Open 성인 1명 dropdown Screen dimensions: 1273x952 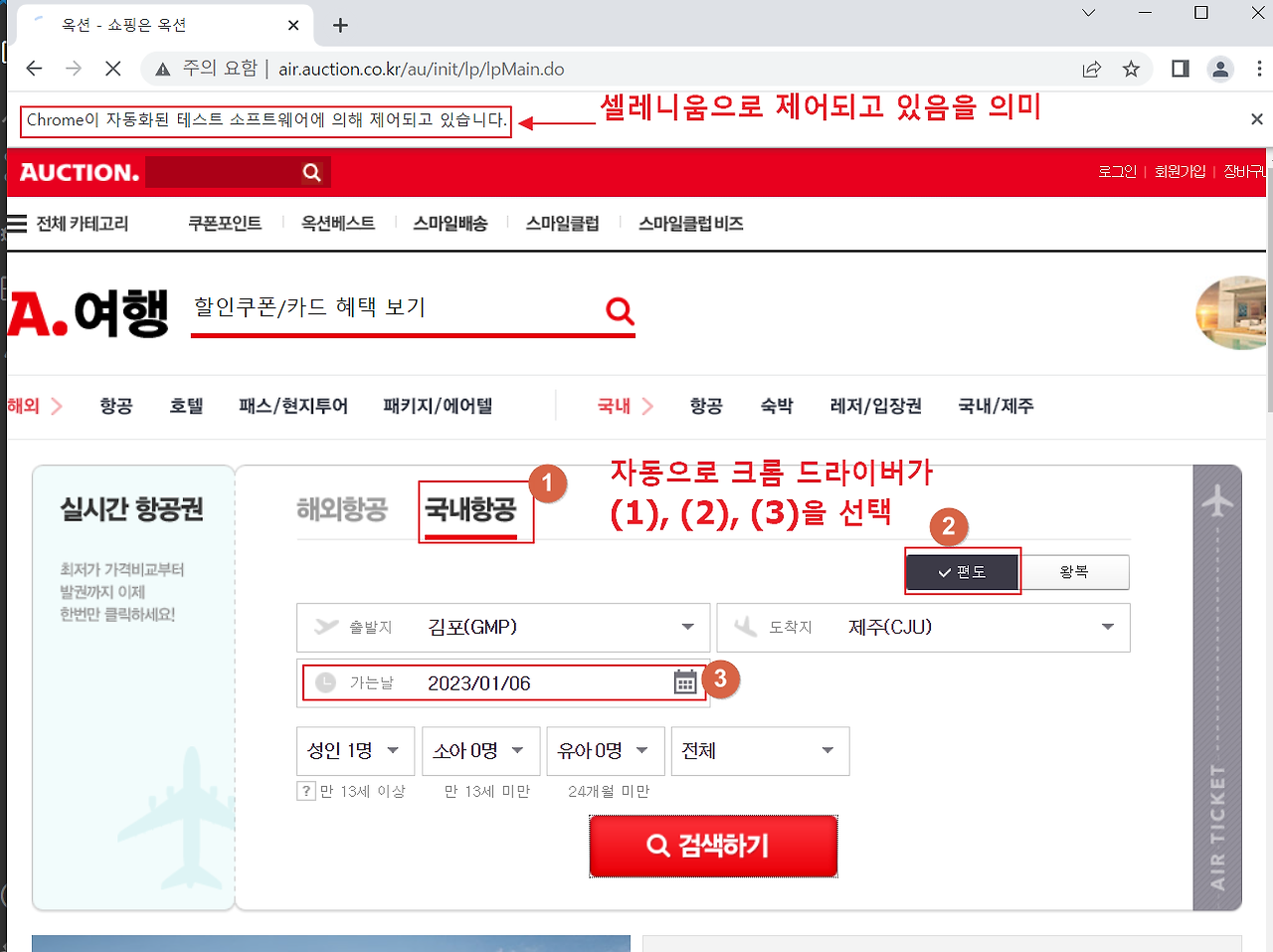pyautogui.click(x=356, y=751)
